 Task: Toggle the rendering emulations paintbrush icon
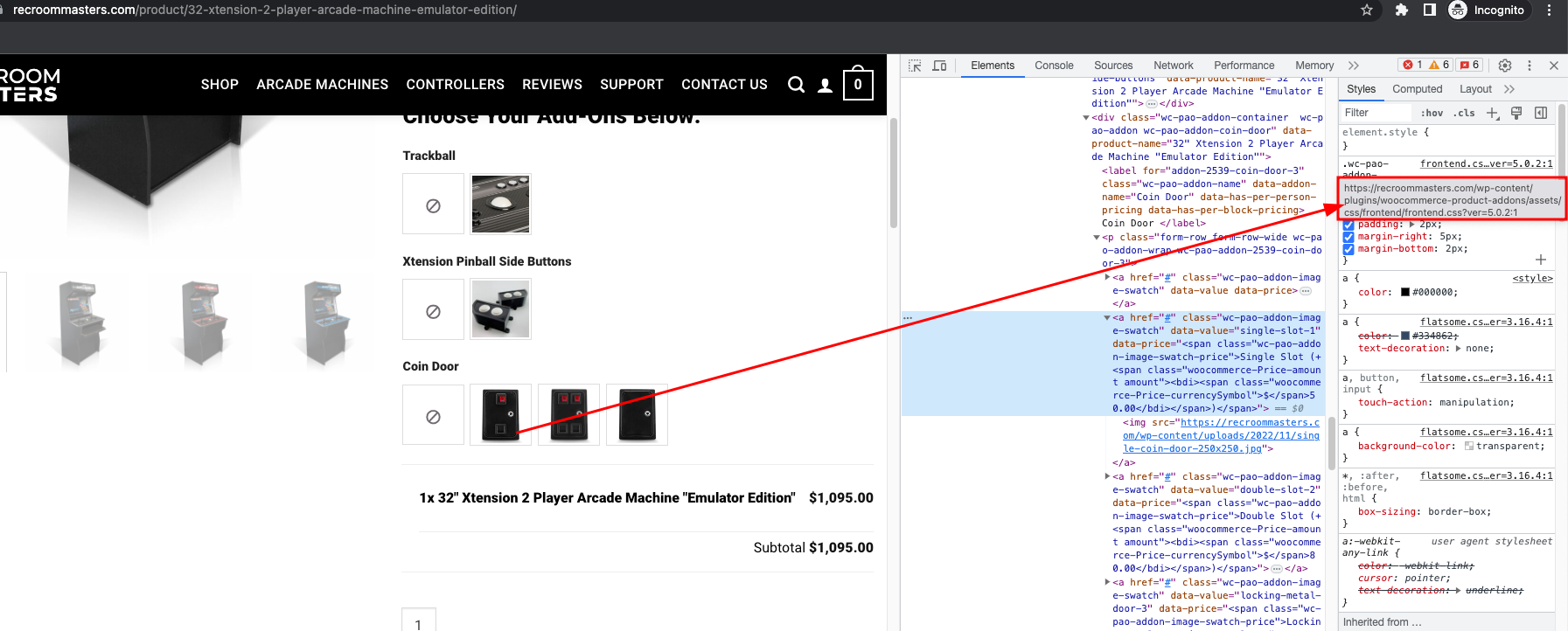coord(1516,113)
